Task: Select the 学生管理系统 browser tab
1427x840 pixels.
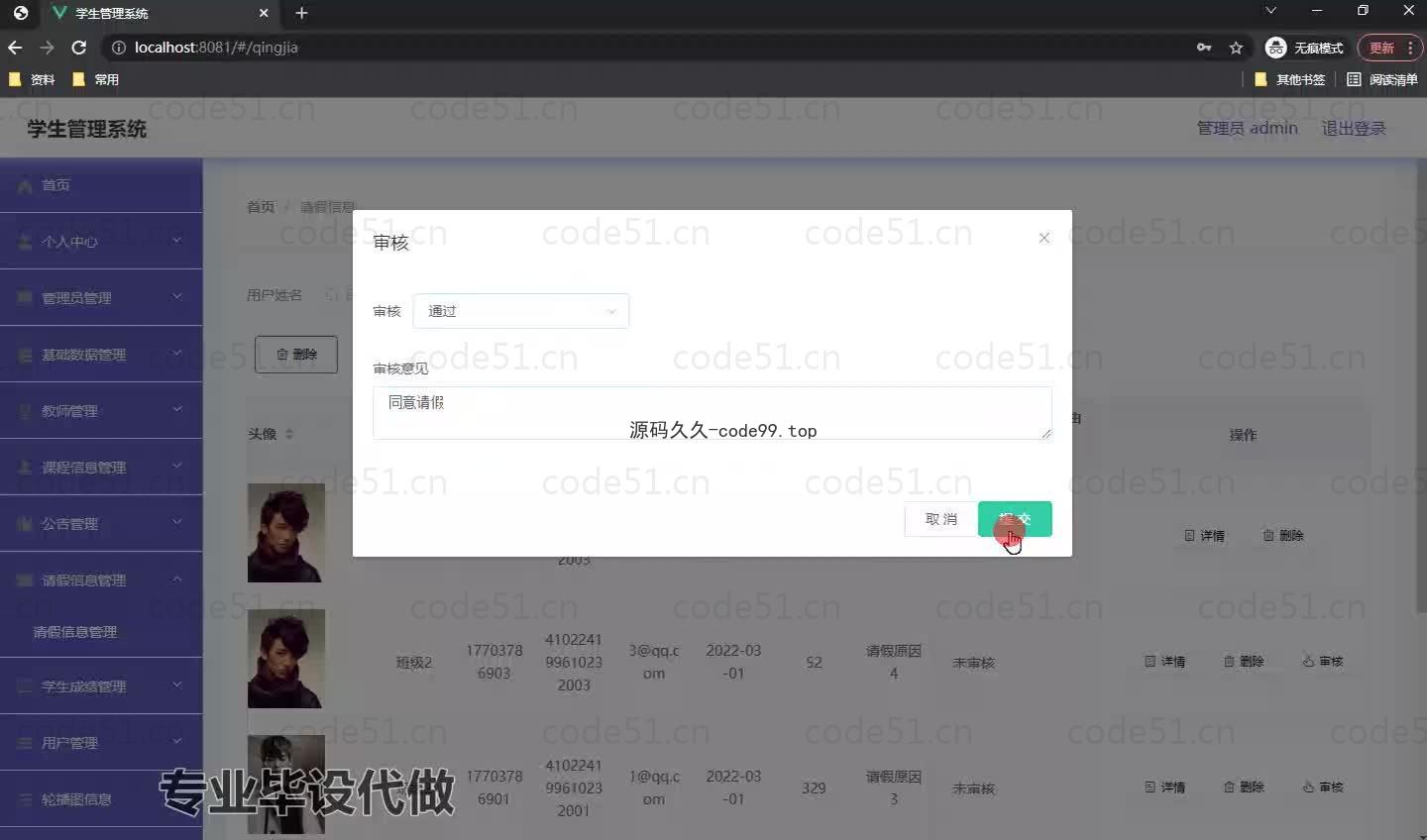Action: click(161, 13)
